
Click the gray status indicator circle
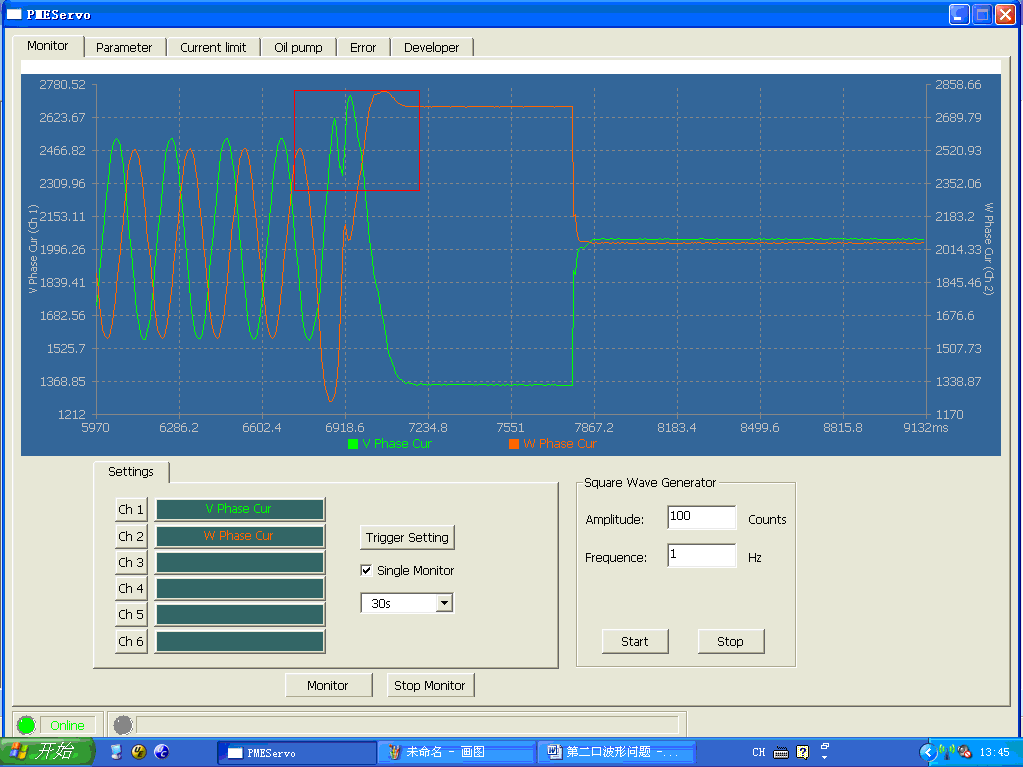pos(122,725)
